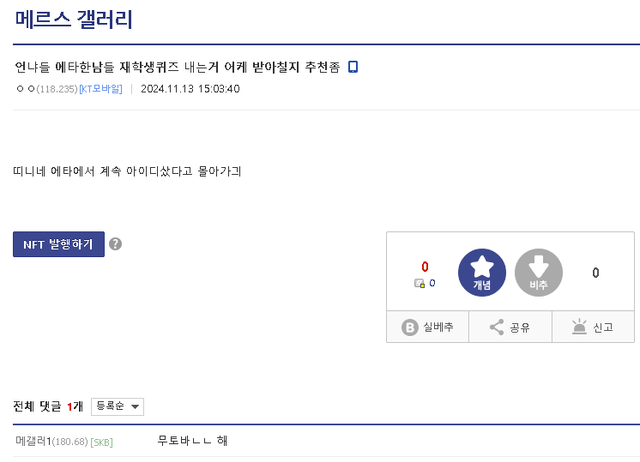Click the post timestamp 2024.11.13 15:03:40
640x462 pixels.
(x=190, y=89)
